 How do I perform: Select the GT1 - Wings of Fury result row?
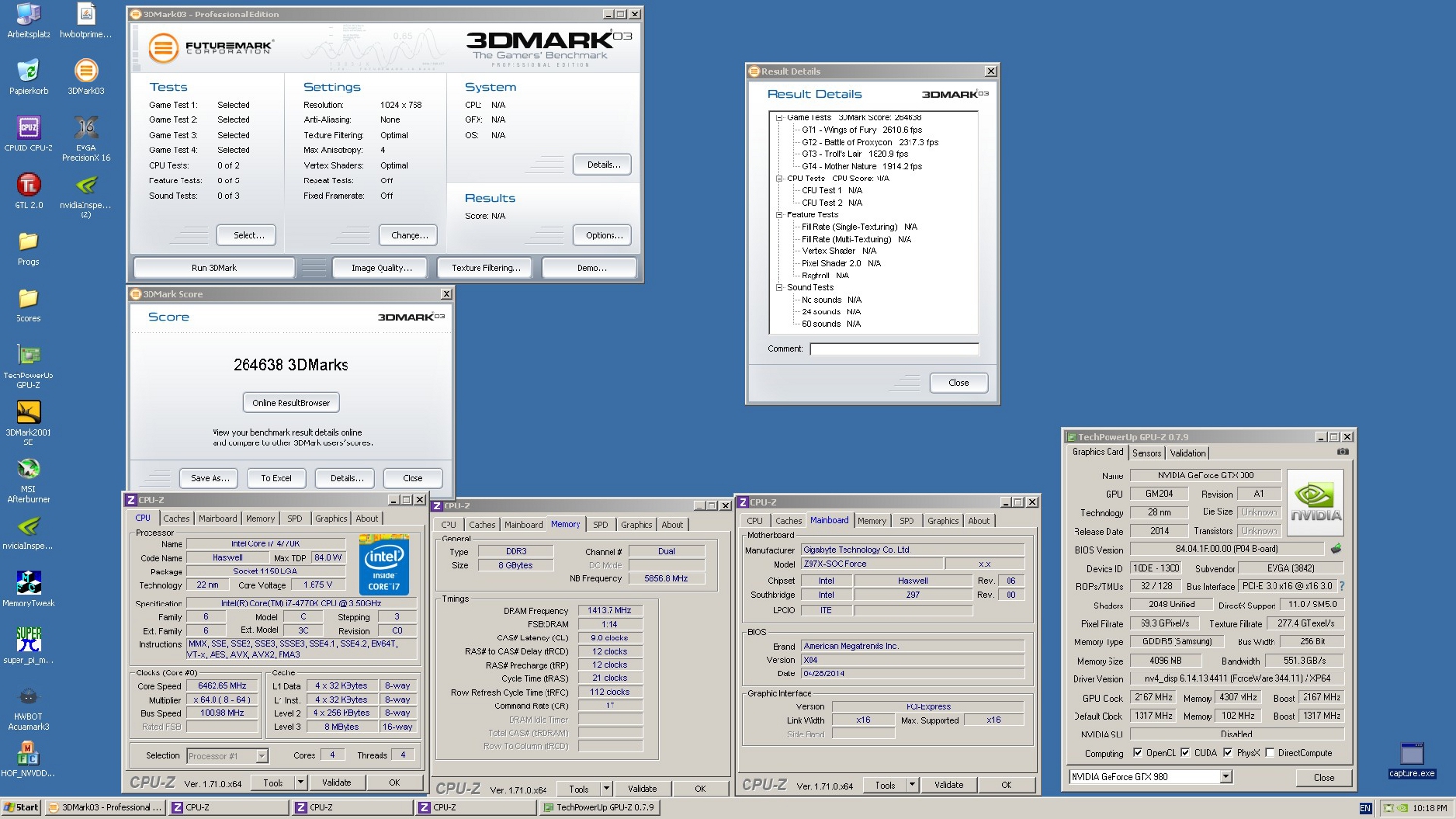[x=861, y=130]
